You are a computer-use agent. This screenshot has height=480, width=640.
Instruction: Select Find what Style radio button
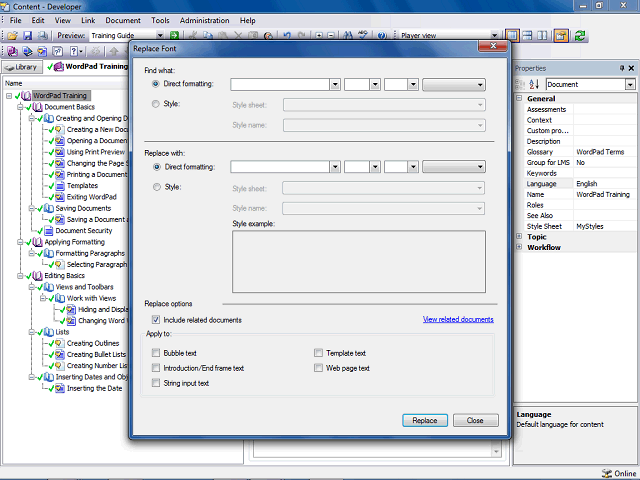(156, 104)
